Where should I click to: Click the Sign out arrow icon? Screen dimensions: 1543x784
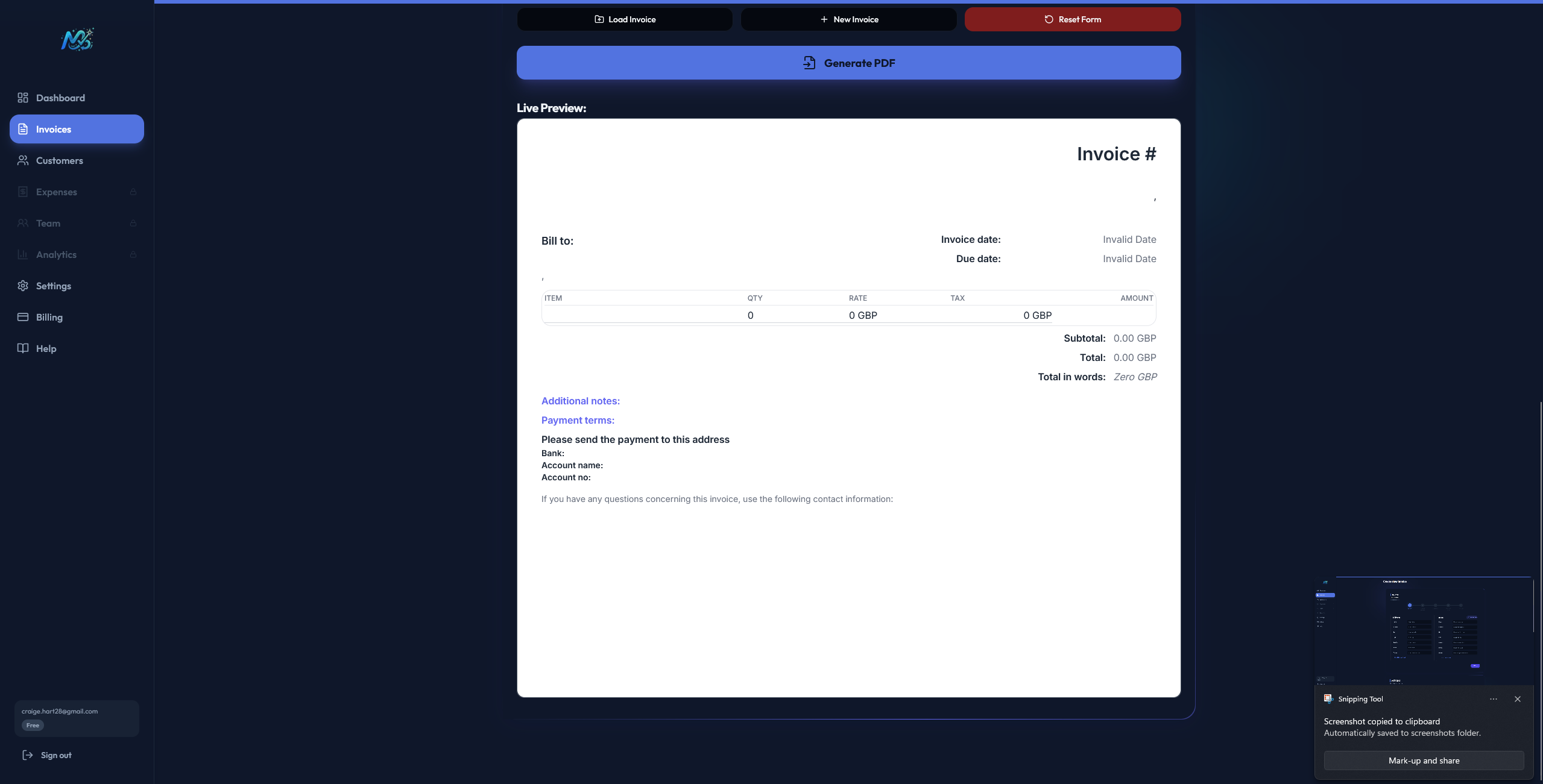28,755
